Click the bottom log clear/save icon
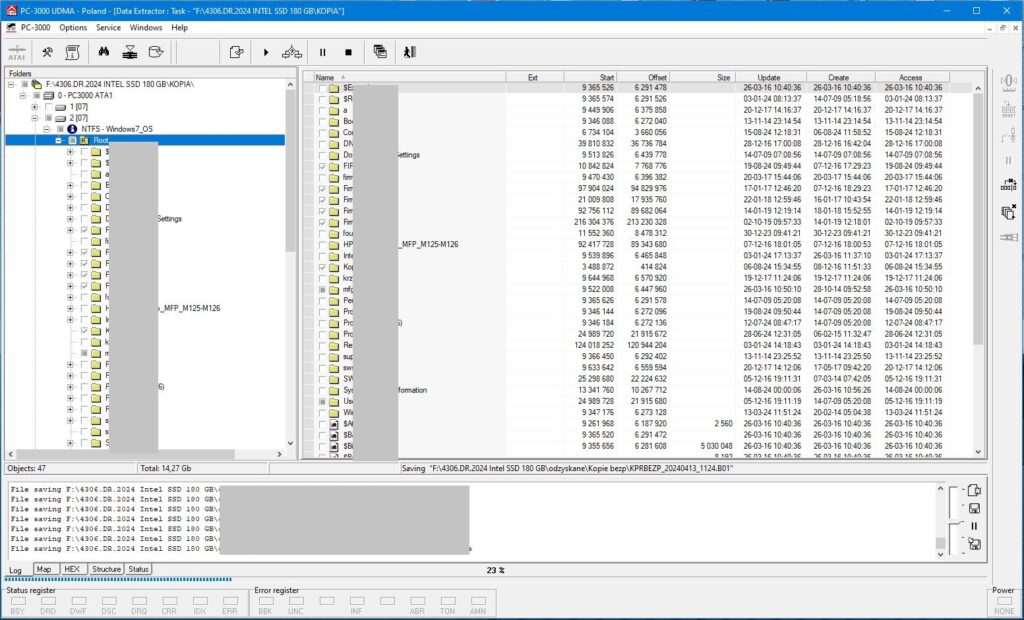 point(974,544)
